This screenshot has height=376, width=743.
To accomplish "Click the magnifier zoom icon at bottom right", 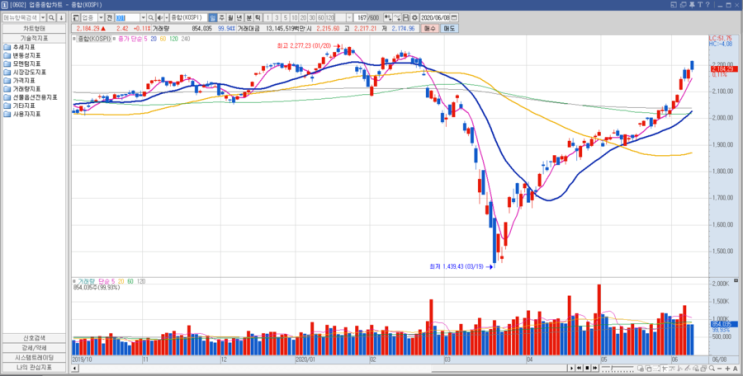I will (x=712, y=368).
